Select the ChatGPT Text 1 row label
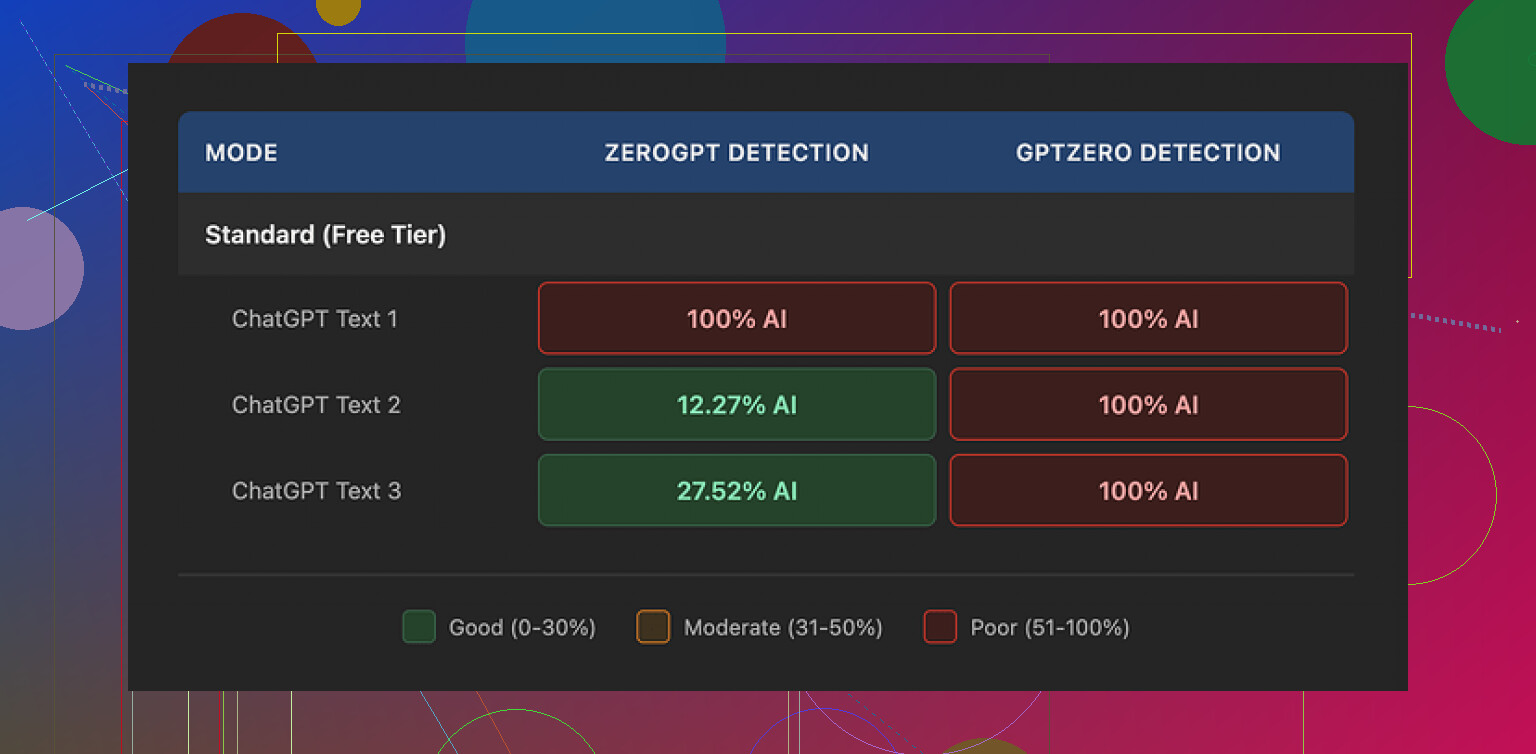1536x754 pixels. tap(315, 319)
